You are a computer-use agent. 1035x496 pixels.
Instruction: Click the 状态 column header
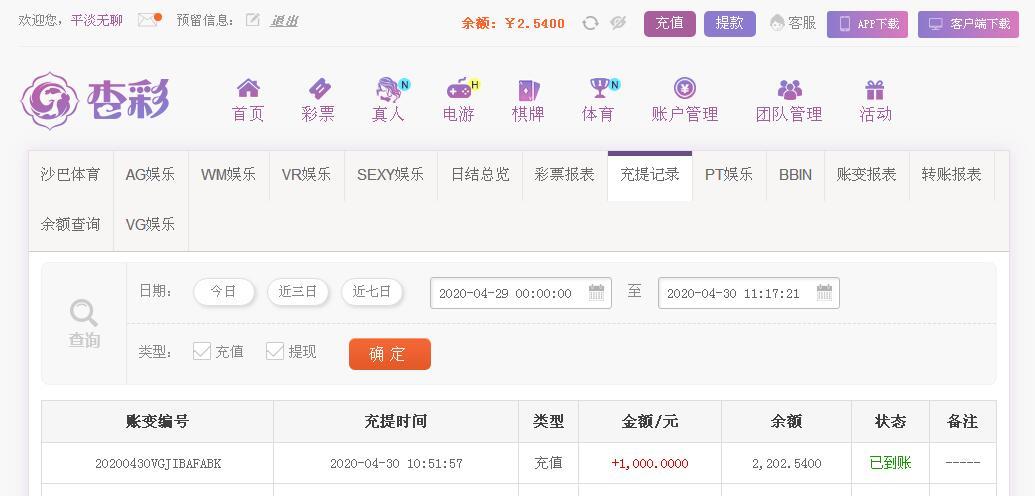click(x=890, y=421)
